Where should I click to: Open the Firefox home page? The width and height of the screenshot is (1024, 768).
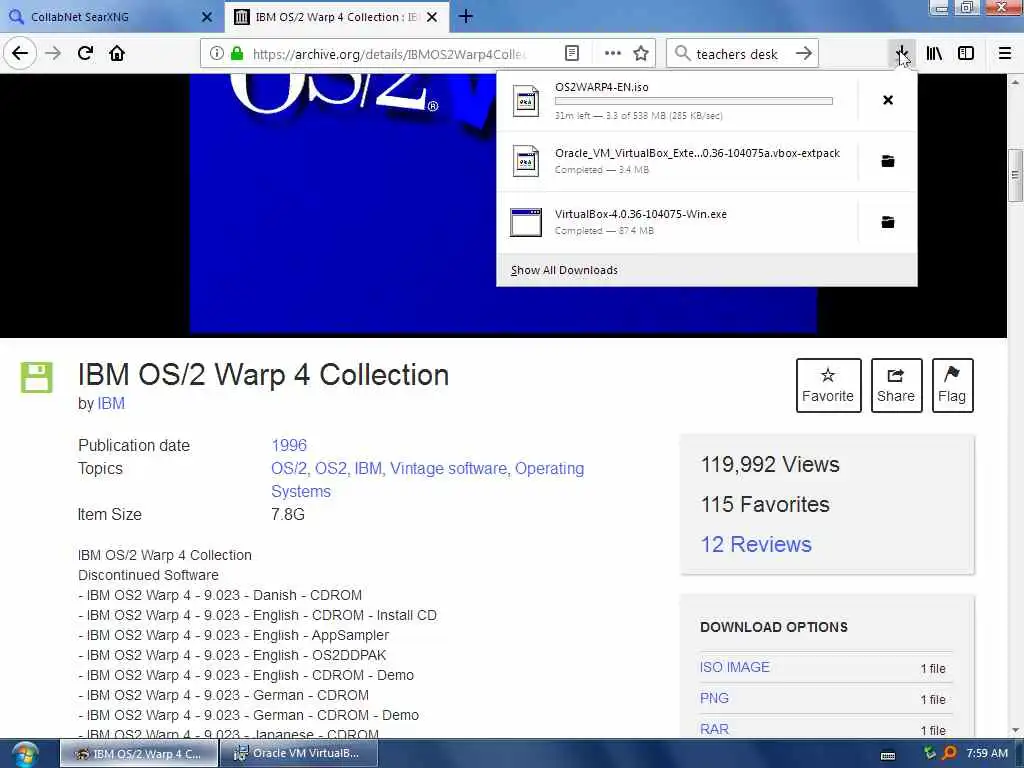point(117,53)
